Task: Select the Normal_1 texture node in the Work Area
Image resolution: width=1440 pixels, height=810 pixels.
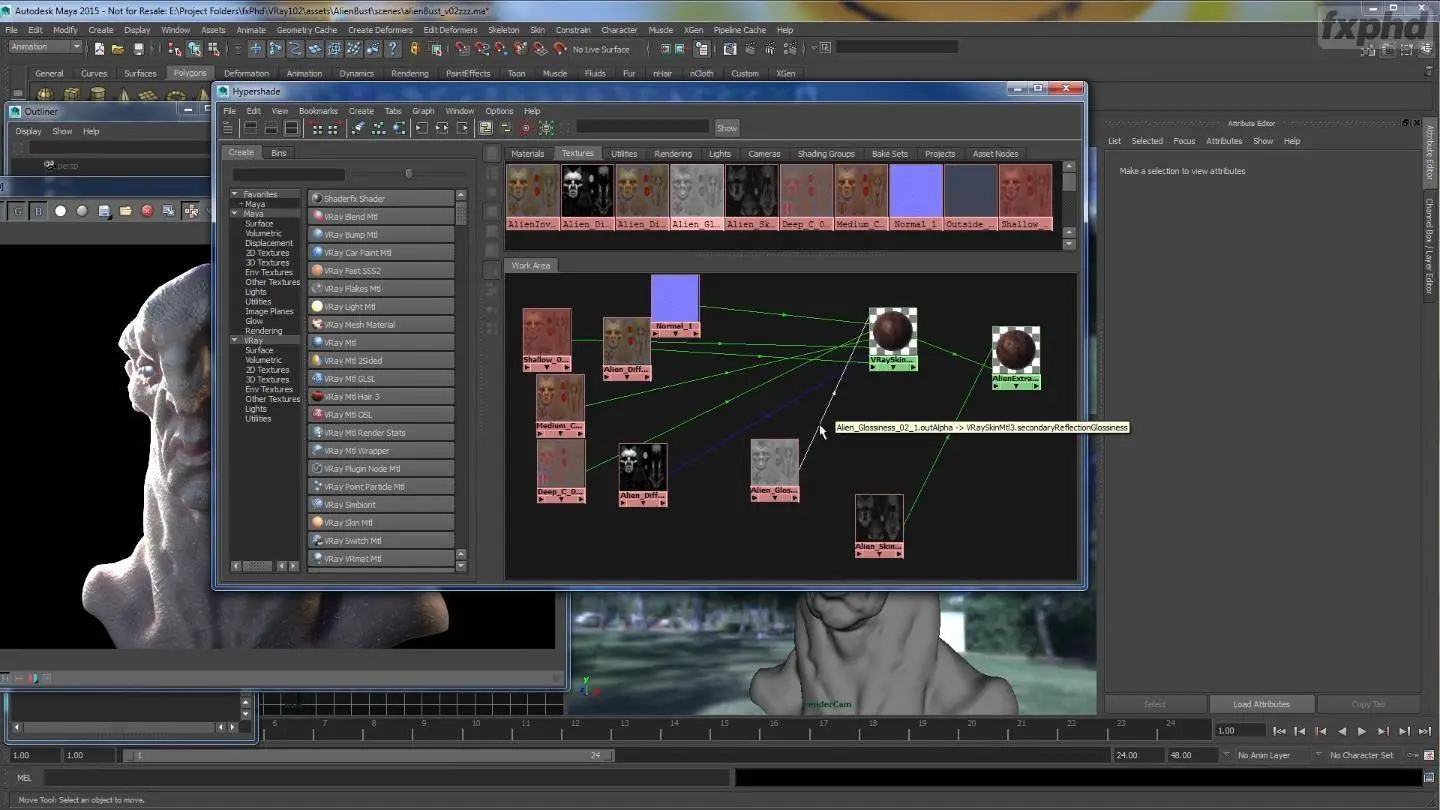Action: (675, 306)
